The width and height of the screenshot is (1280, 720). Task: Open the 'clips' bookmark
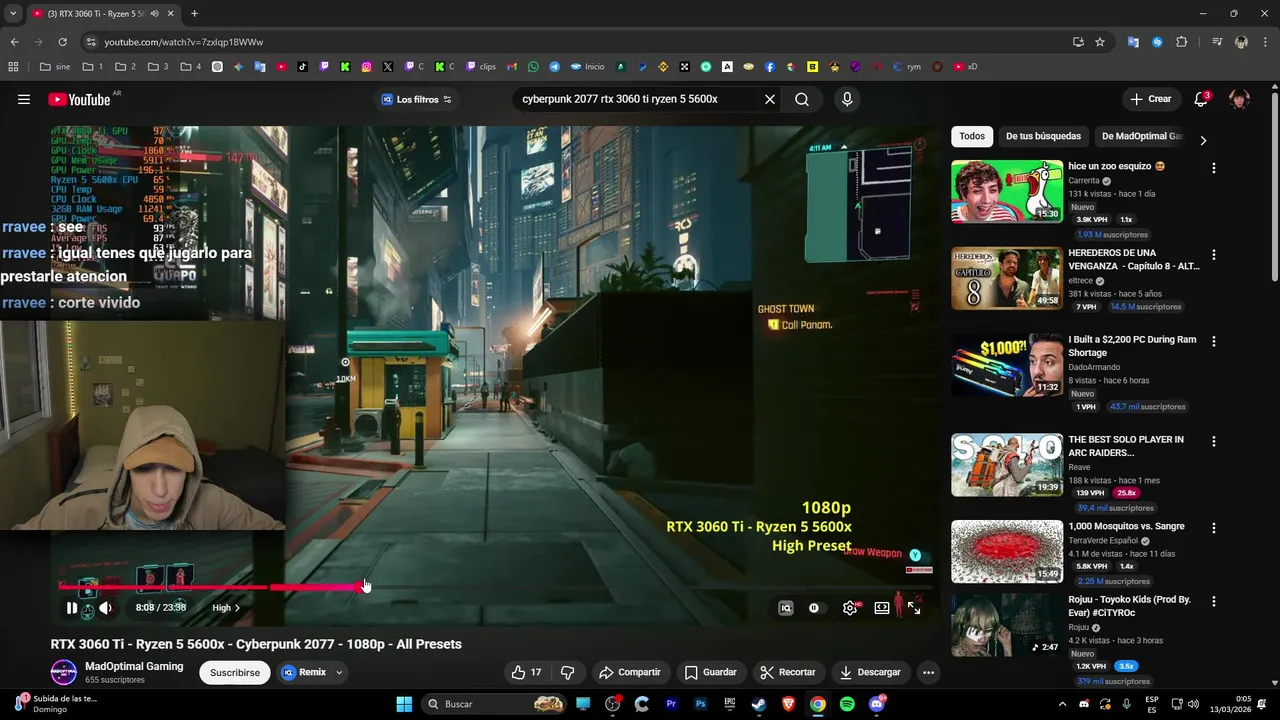[x=480, y=67]
